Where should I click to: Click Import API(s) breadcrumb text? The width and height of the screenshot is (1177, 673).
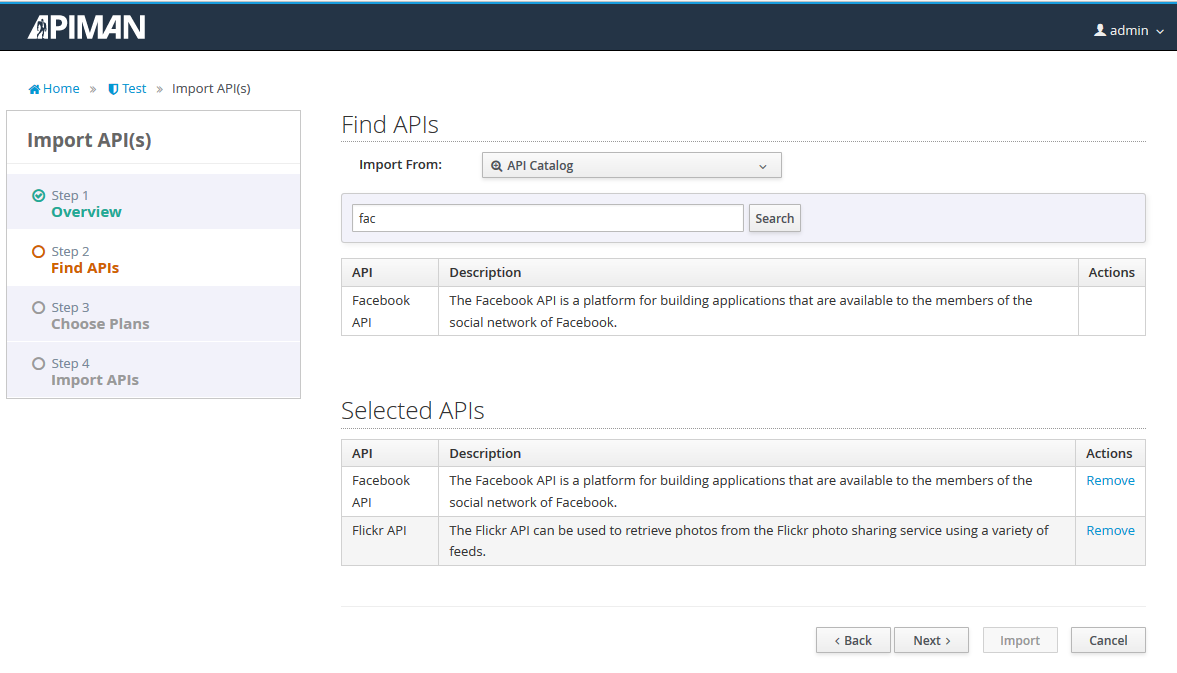211,89
